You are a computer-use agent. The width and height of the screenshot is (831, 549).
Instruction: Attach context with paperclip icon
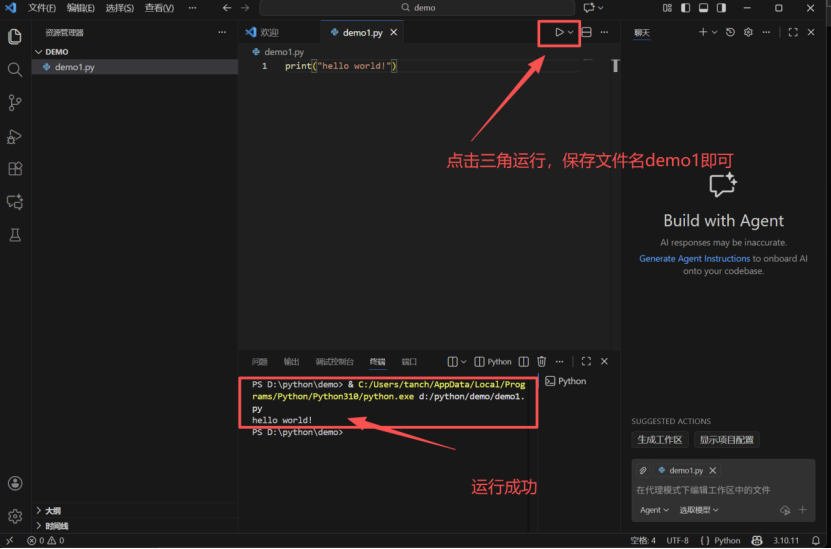643,471
